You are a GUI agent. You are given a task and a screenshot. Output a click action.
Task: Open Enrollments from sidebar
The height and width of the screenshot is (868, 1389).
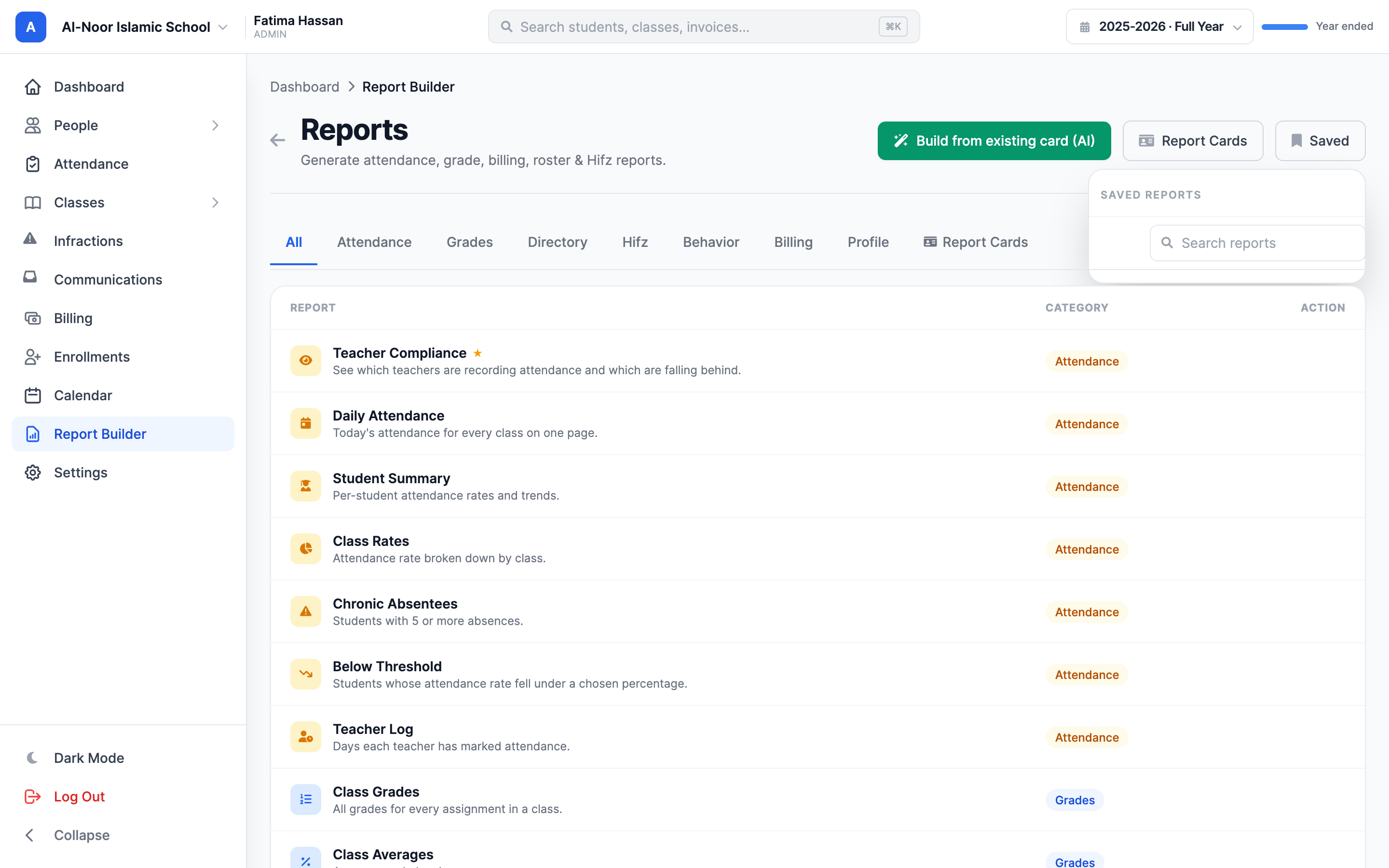click(123, 356)
